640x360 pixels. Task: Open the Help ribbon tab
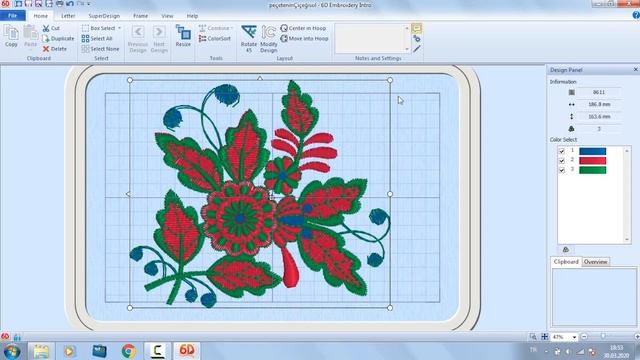coord(192,16)
